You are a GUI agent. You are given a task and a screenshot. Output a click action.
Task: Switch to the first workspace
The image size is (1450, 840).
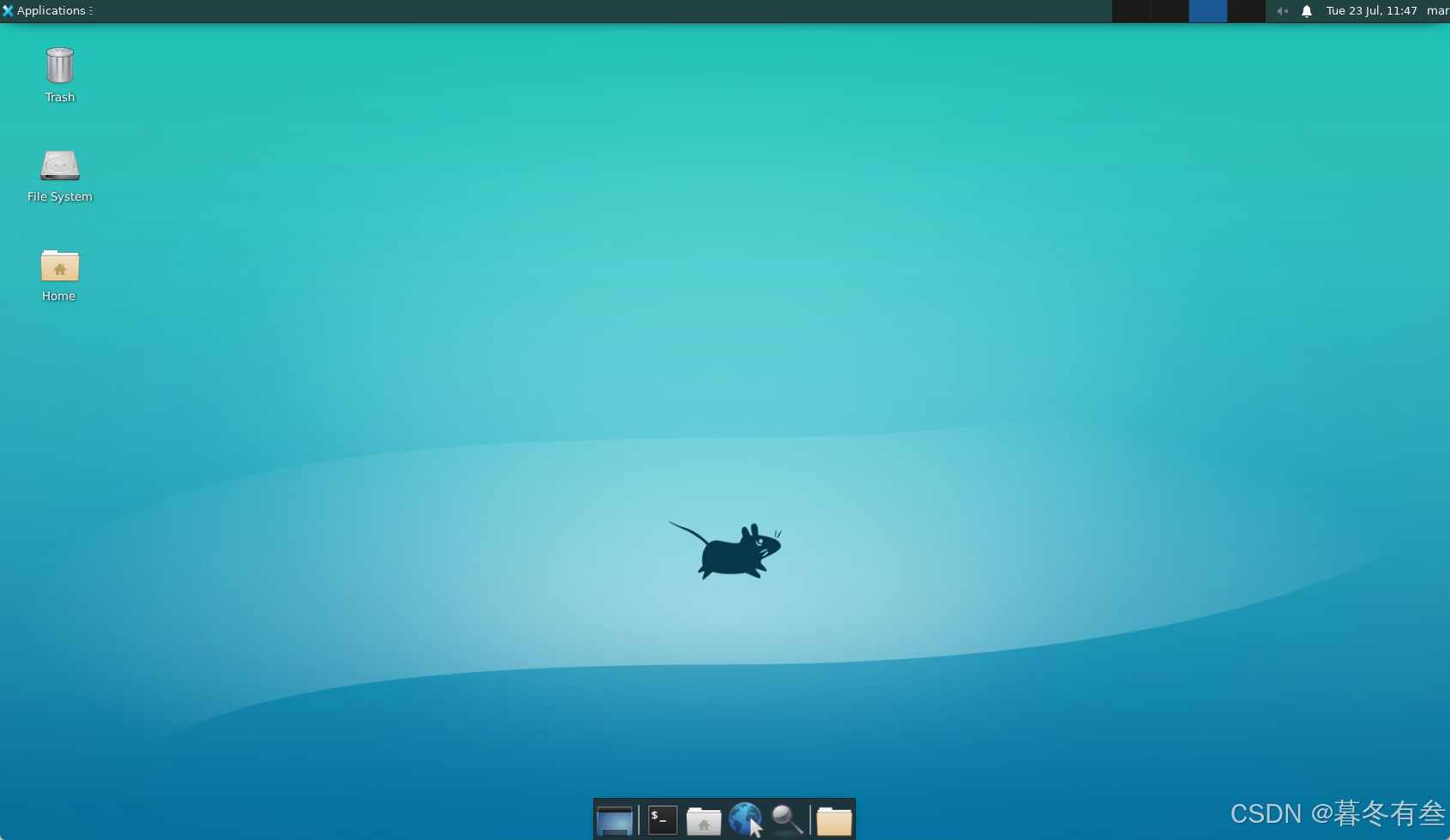click(1131, 11)
